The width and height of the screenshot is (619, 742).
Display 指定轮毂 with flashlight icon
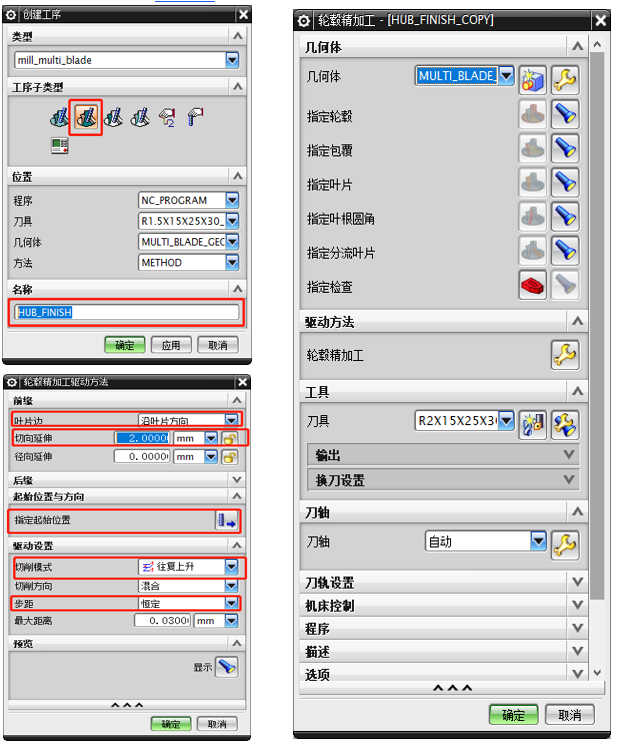click(565, 114)
